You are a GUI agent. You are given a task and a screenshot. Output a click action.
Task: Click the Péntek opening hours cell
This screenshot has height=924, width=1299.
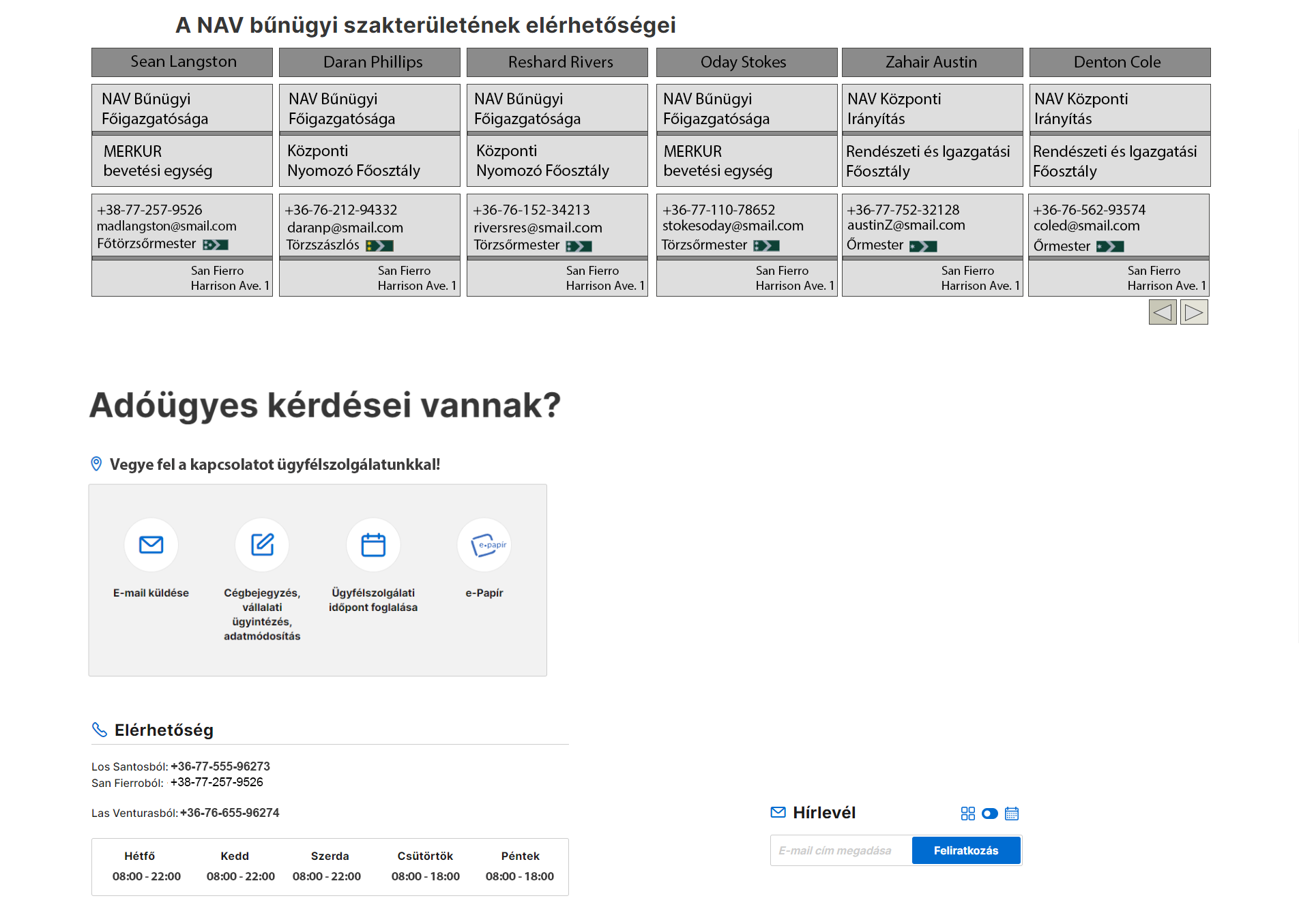[x=520, y=876]
